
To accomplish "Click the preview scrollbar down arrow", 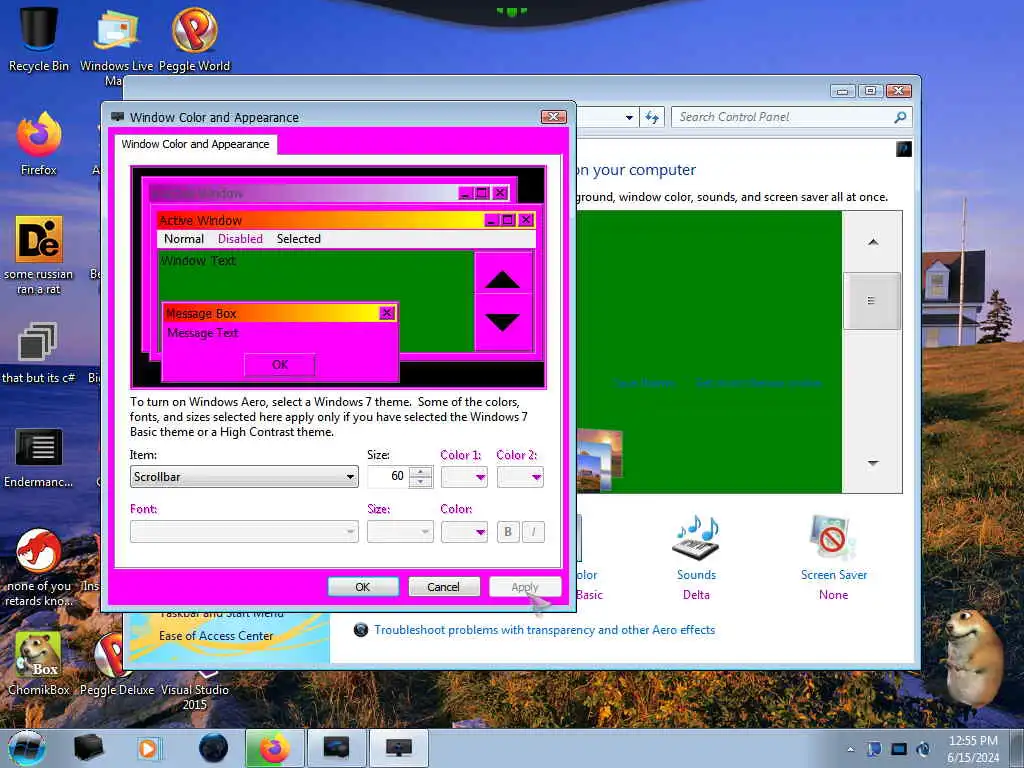I will tap(503, 322).
